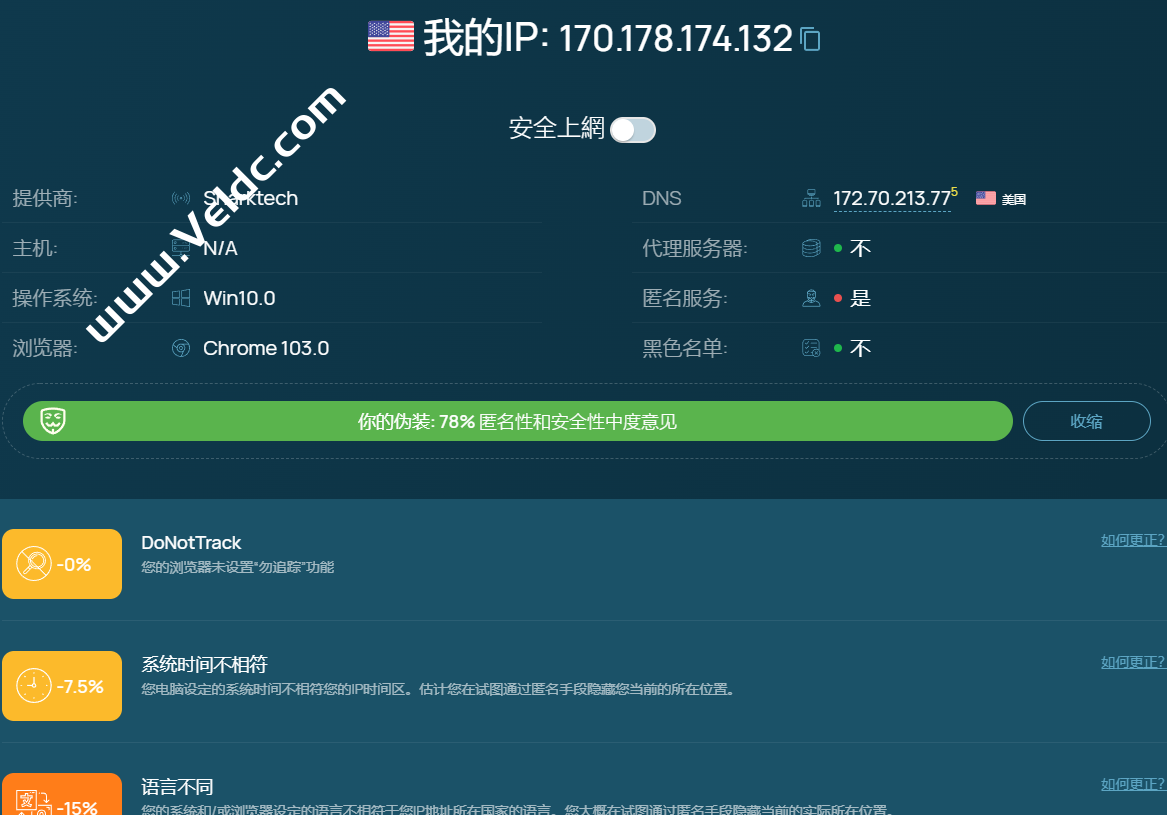The height and width of the screenshot is (815, 1167).
Task: Open 如何更正? link for 语言不同
Action: [1133, 784]
